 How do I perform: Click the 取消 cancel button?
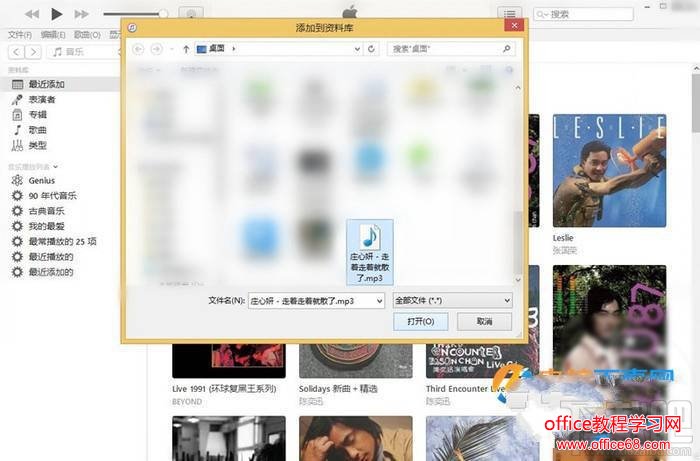tap(484, 321)
